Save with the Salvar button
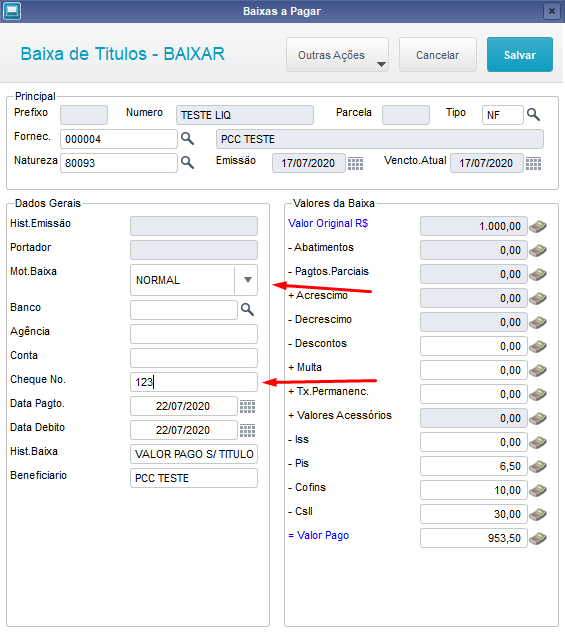565x632 pixels. click(520, 55)
